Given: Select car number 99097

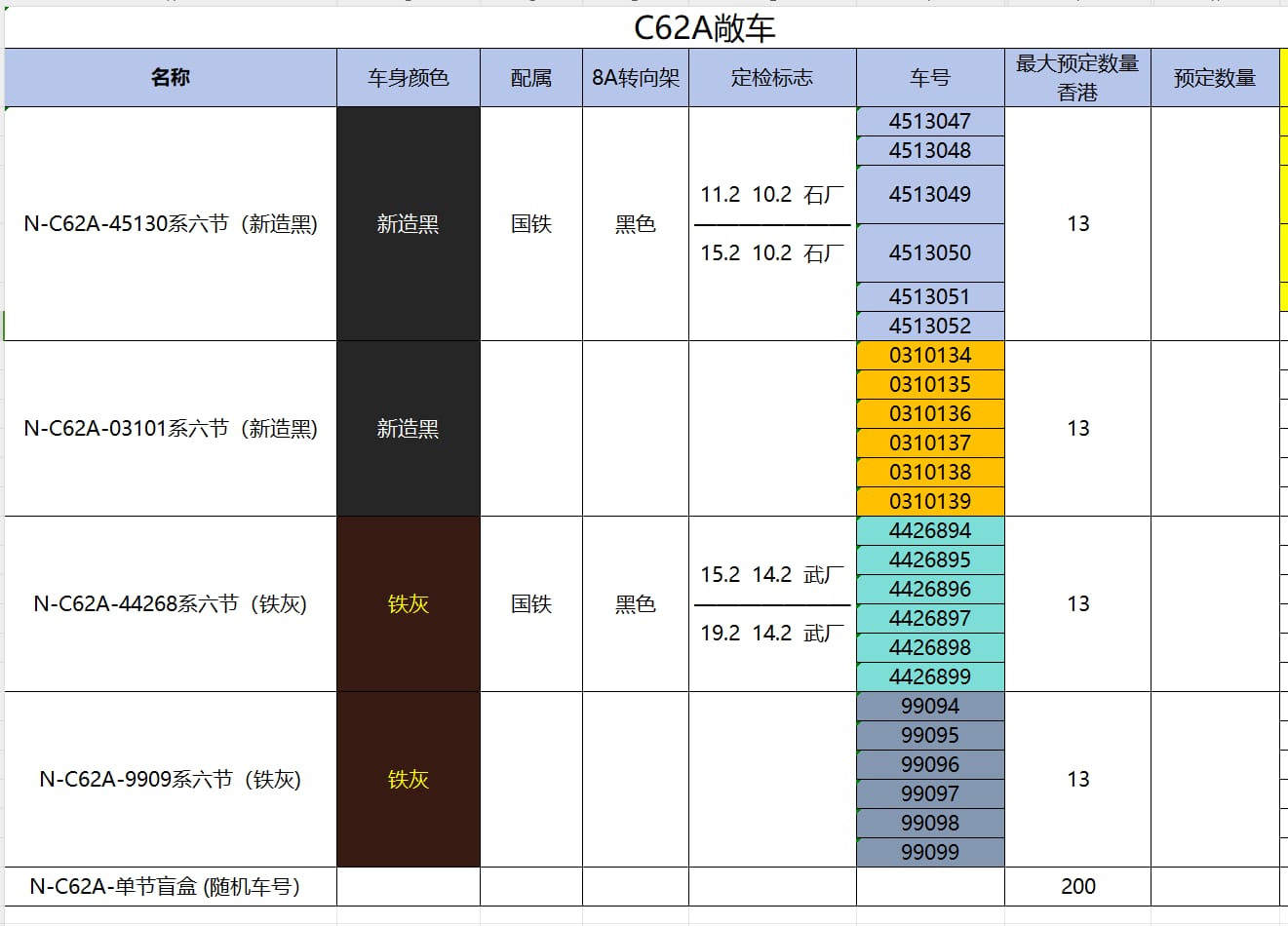Looking at the screenshot, I should tap(930, 794).
